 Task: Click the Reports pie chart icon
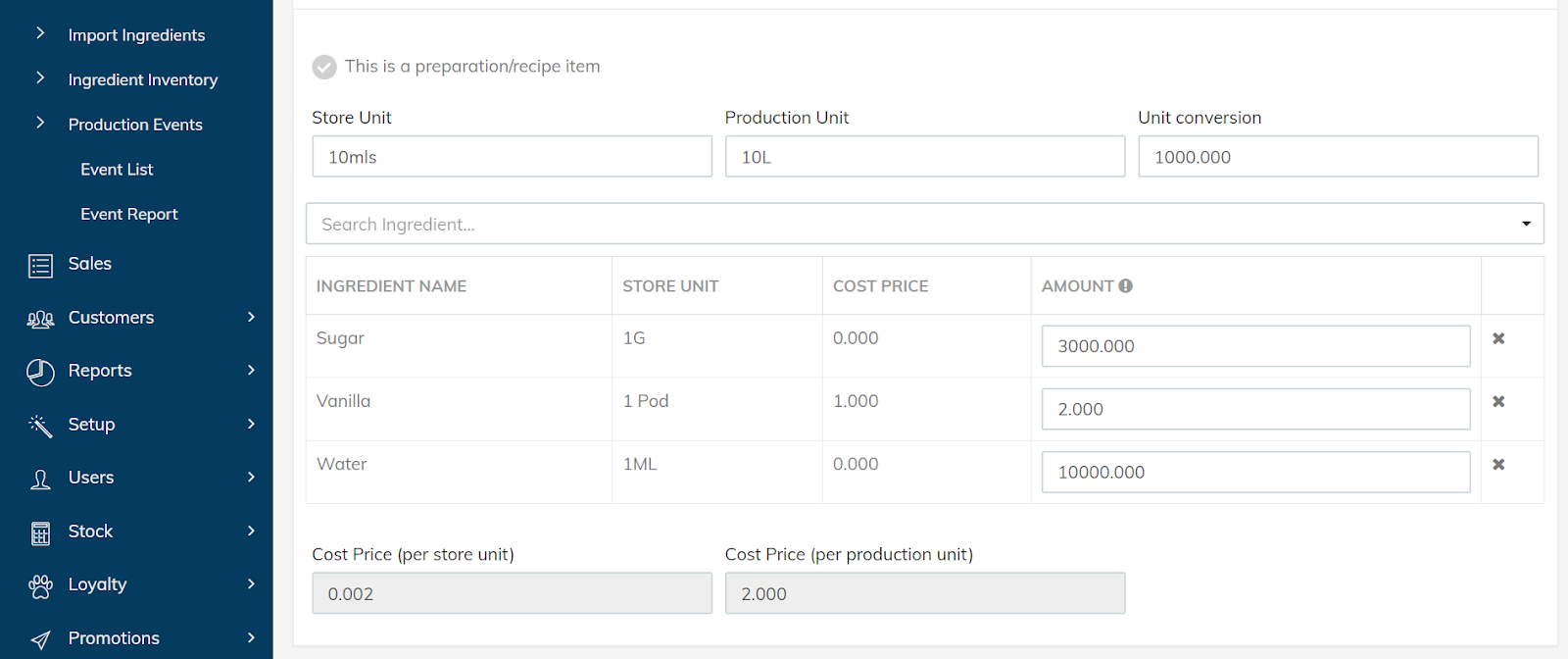click(40, 373)
